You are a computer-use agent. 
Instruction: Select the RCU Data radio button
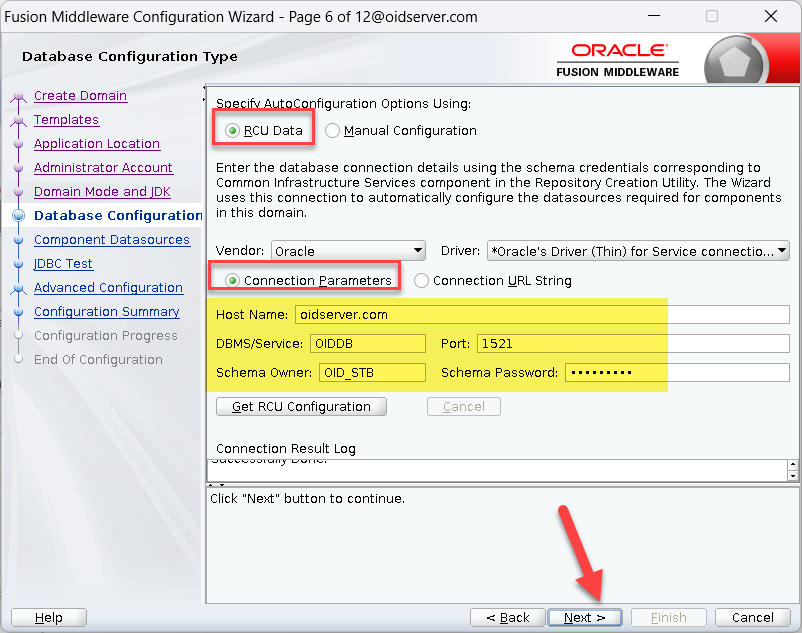click(233, 130)
